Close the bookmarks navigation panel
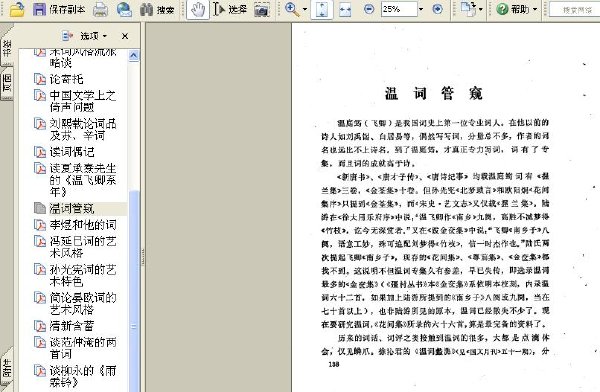 tap(125, 36)
